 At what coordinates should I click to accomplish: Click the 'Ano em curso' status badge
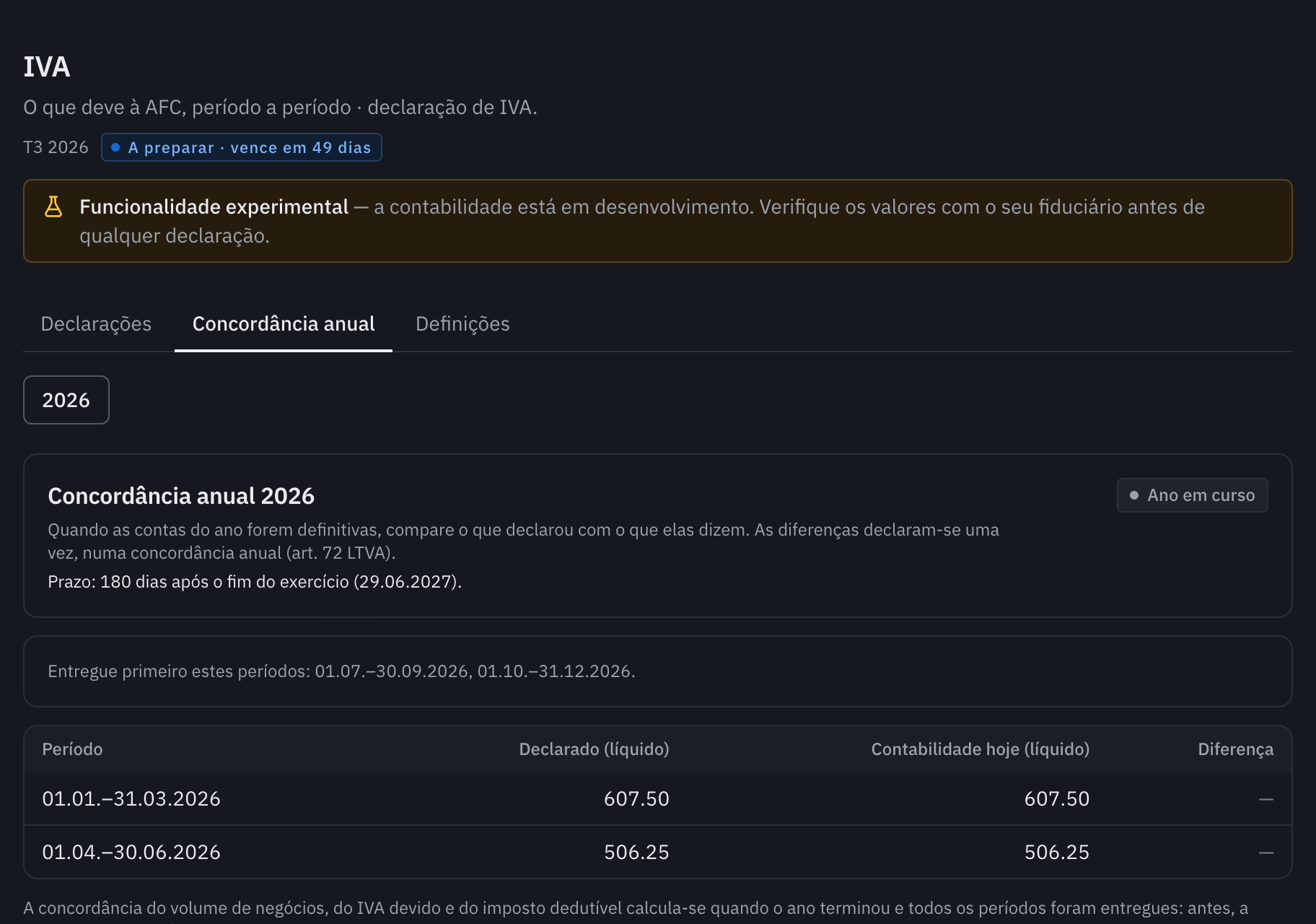pos(1192,495)
